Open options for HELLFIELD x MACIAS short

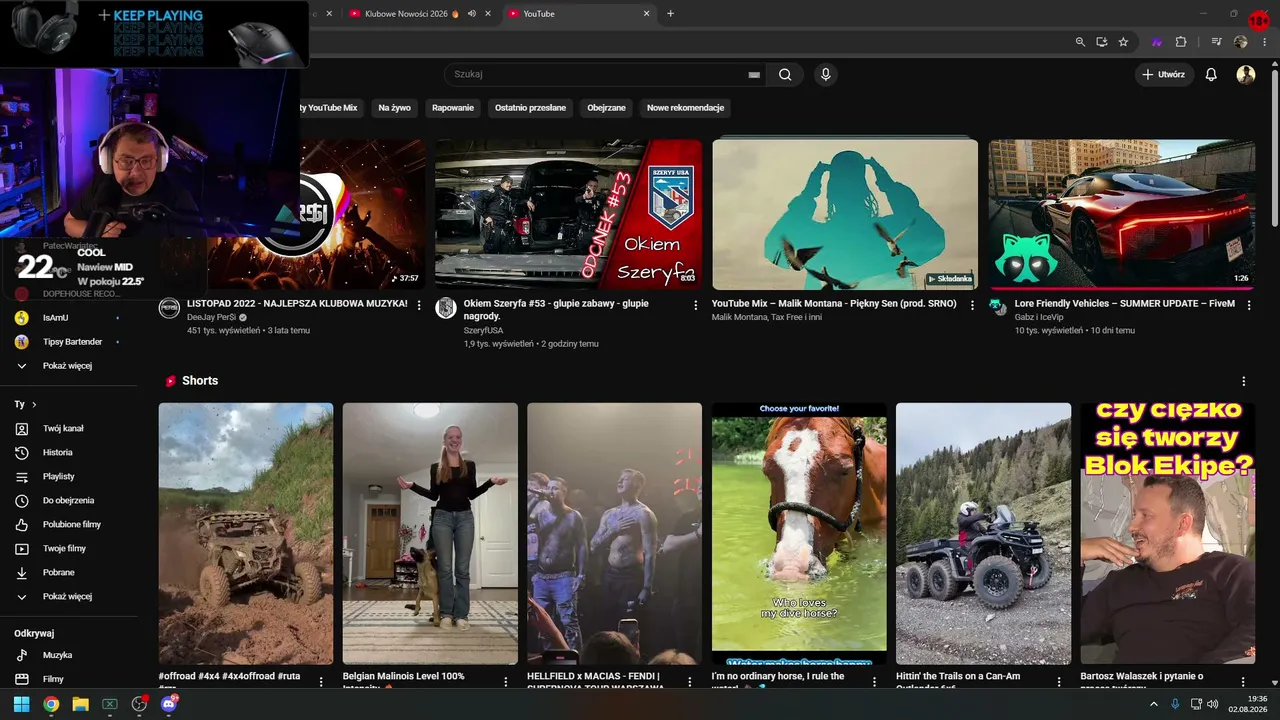[690, 681]
